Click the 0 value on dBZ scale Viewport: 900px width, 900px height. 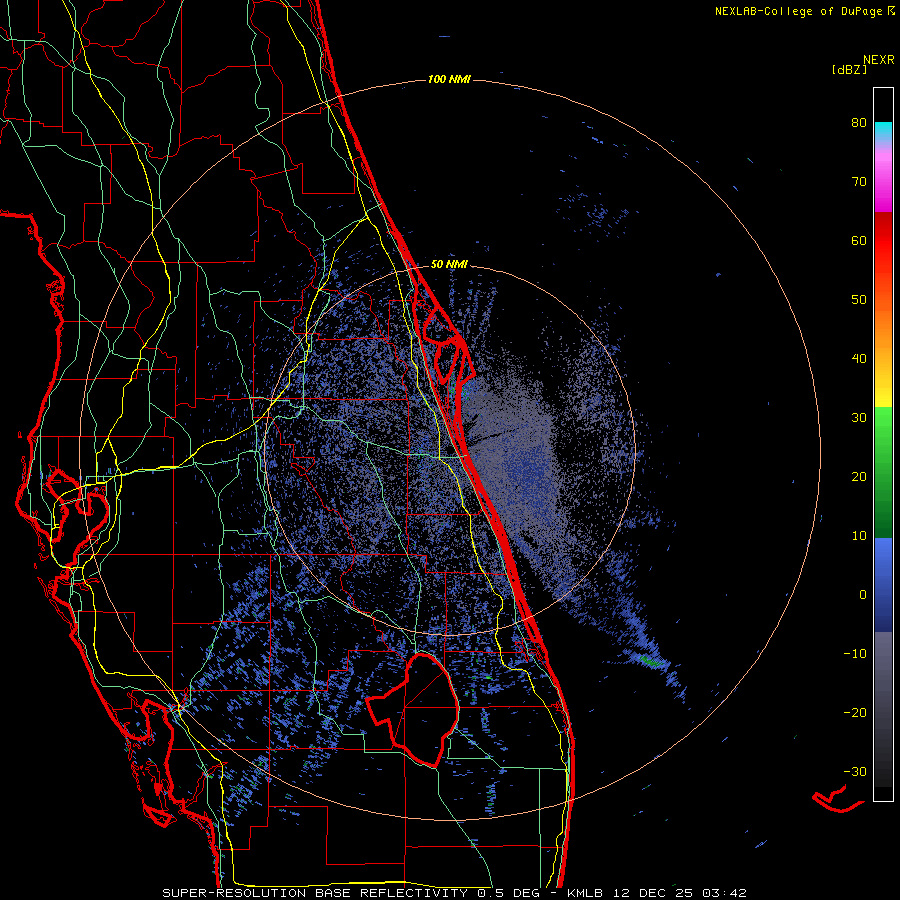coord(863,595)
